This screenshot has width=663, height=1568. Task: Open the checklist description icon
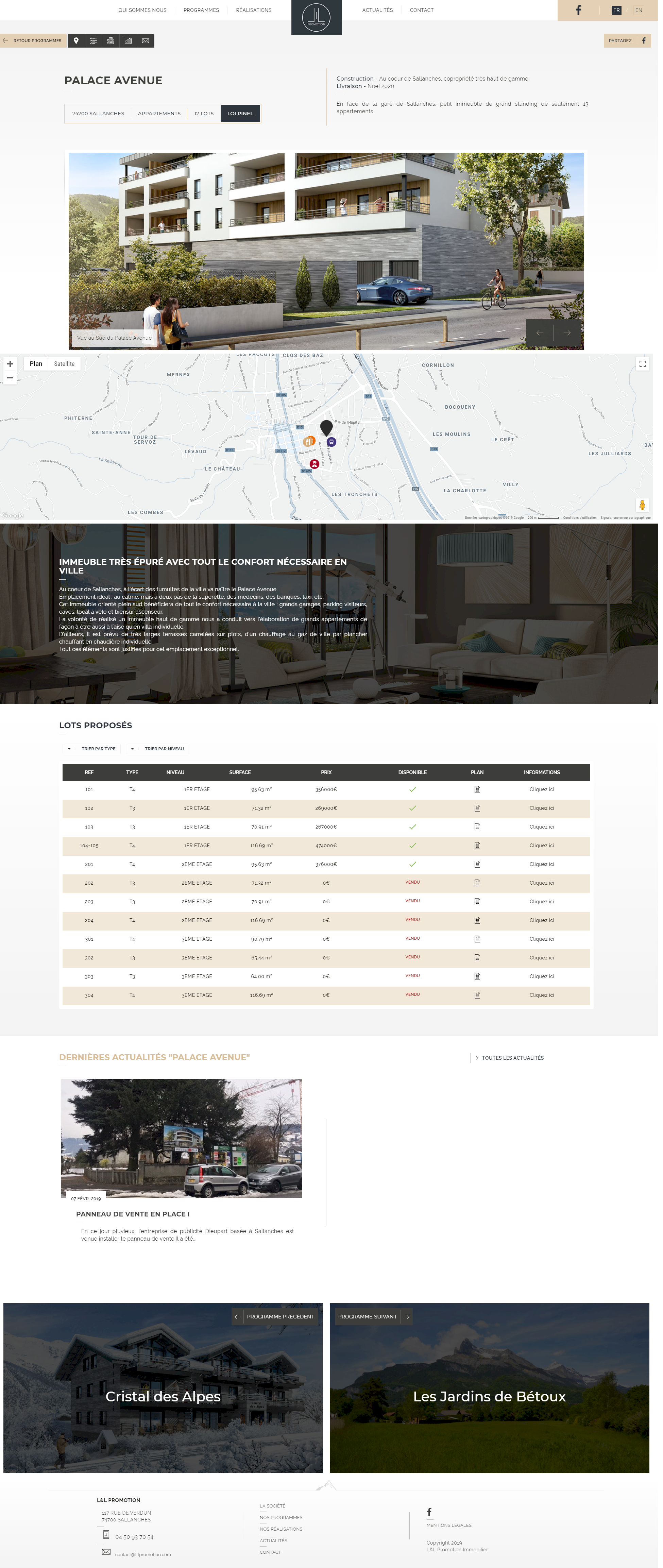[93, 41]
